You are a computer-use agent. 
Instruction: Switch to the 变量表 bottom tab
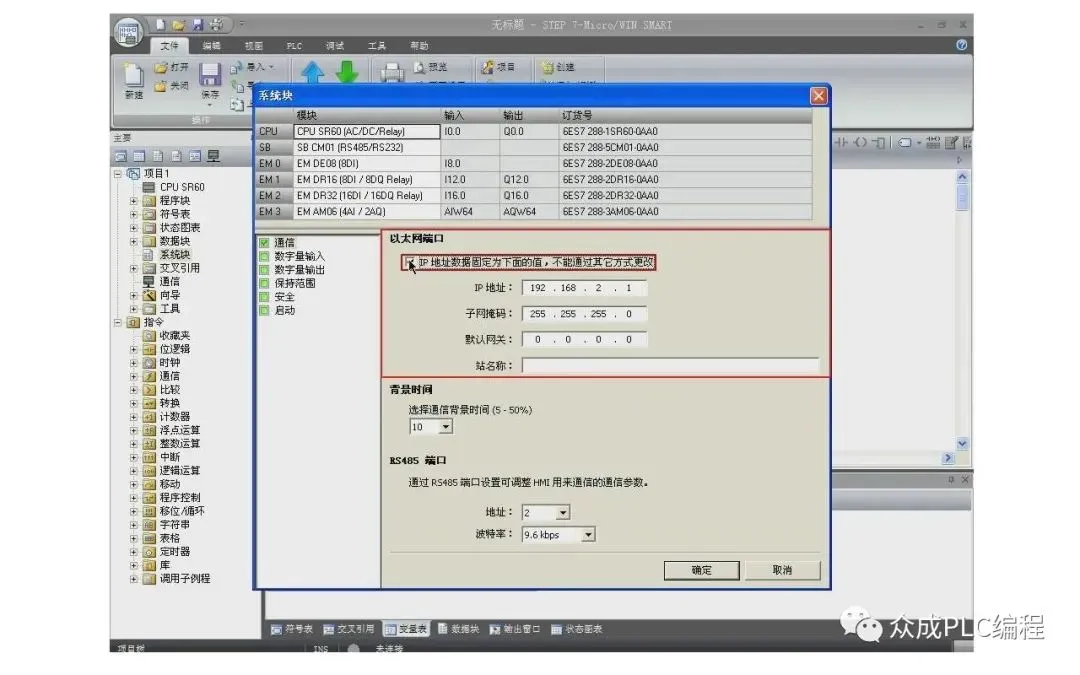406,630
